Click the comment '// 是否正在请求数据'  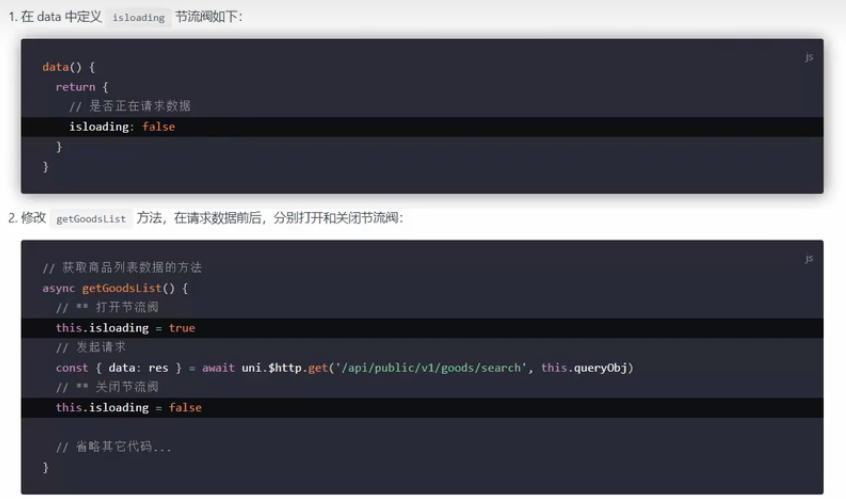pyautogui.click(x=129, y=106)
